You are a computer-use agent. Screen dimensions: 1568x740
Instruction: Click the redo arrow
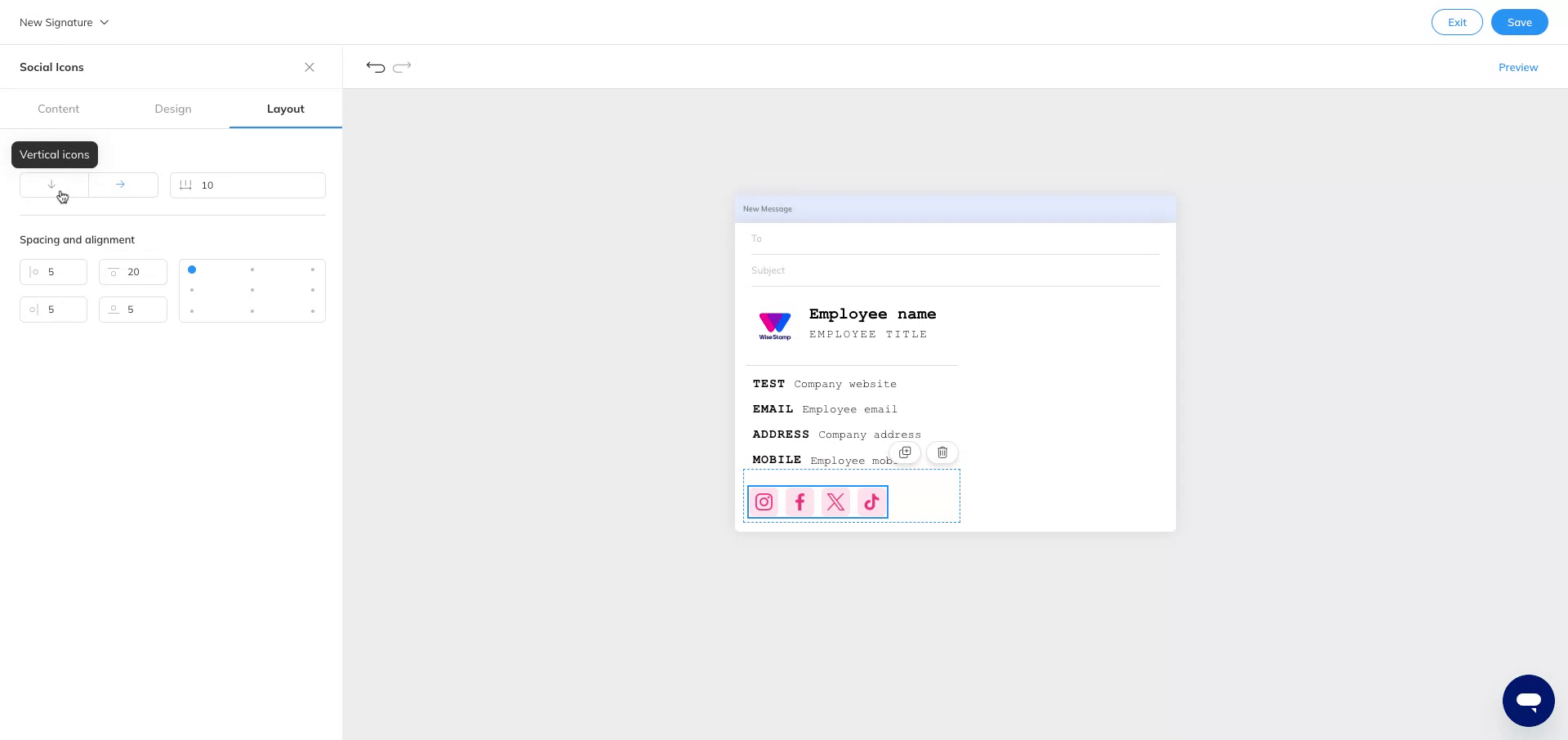pyautogui.click(x=402, y=67)
